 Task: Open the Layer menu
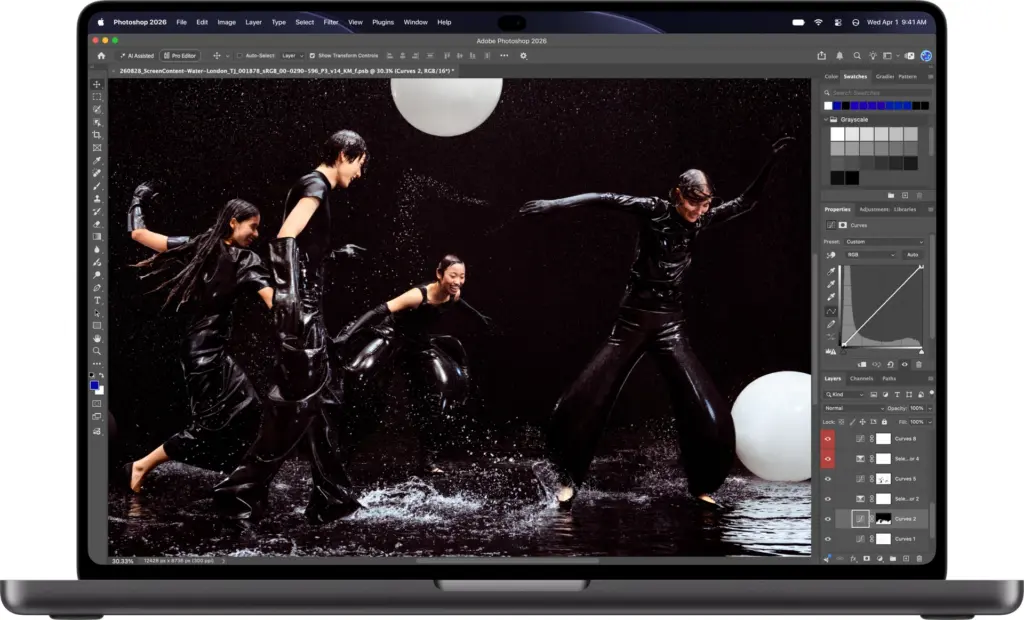253,22
